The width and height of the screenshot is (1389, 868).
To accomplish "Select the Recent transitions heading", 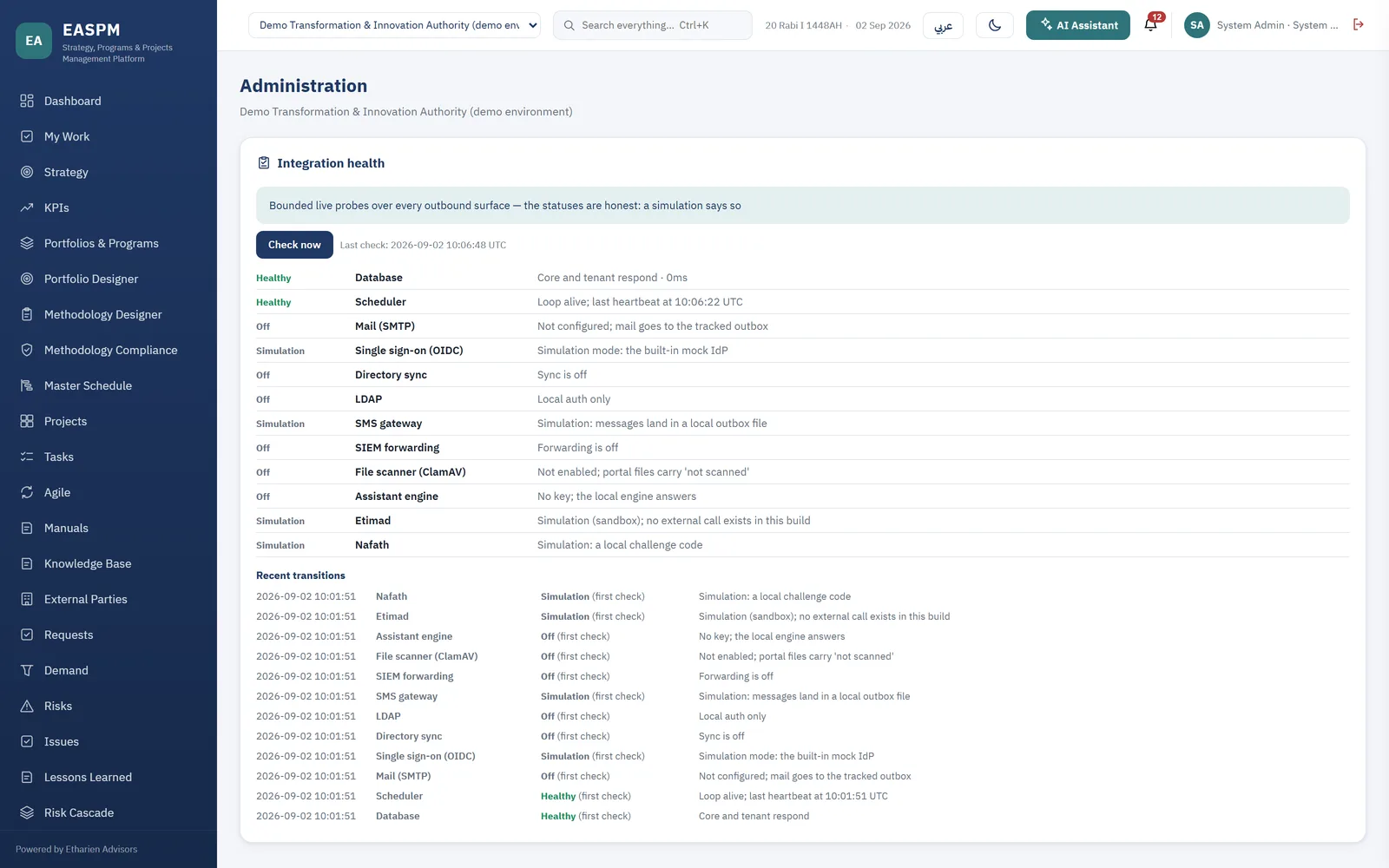I will pyautogui.click(x=300, y=575).
